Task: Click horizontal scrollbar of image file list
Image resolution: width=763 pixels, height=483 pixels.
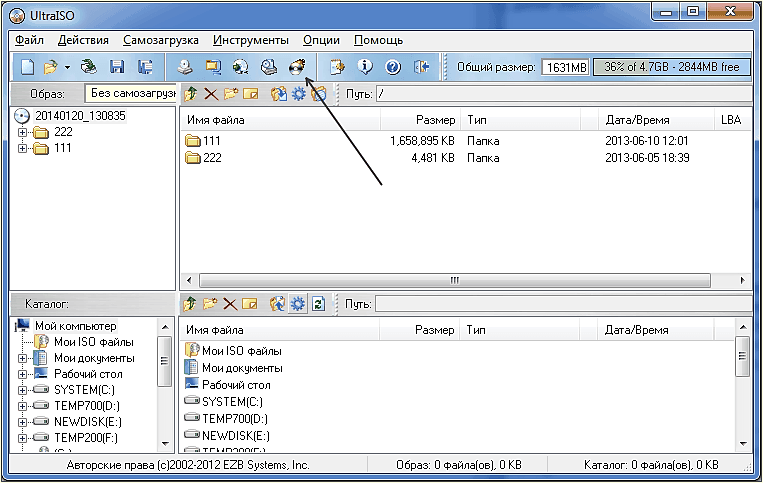Action: [x=454, y=280]
